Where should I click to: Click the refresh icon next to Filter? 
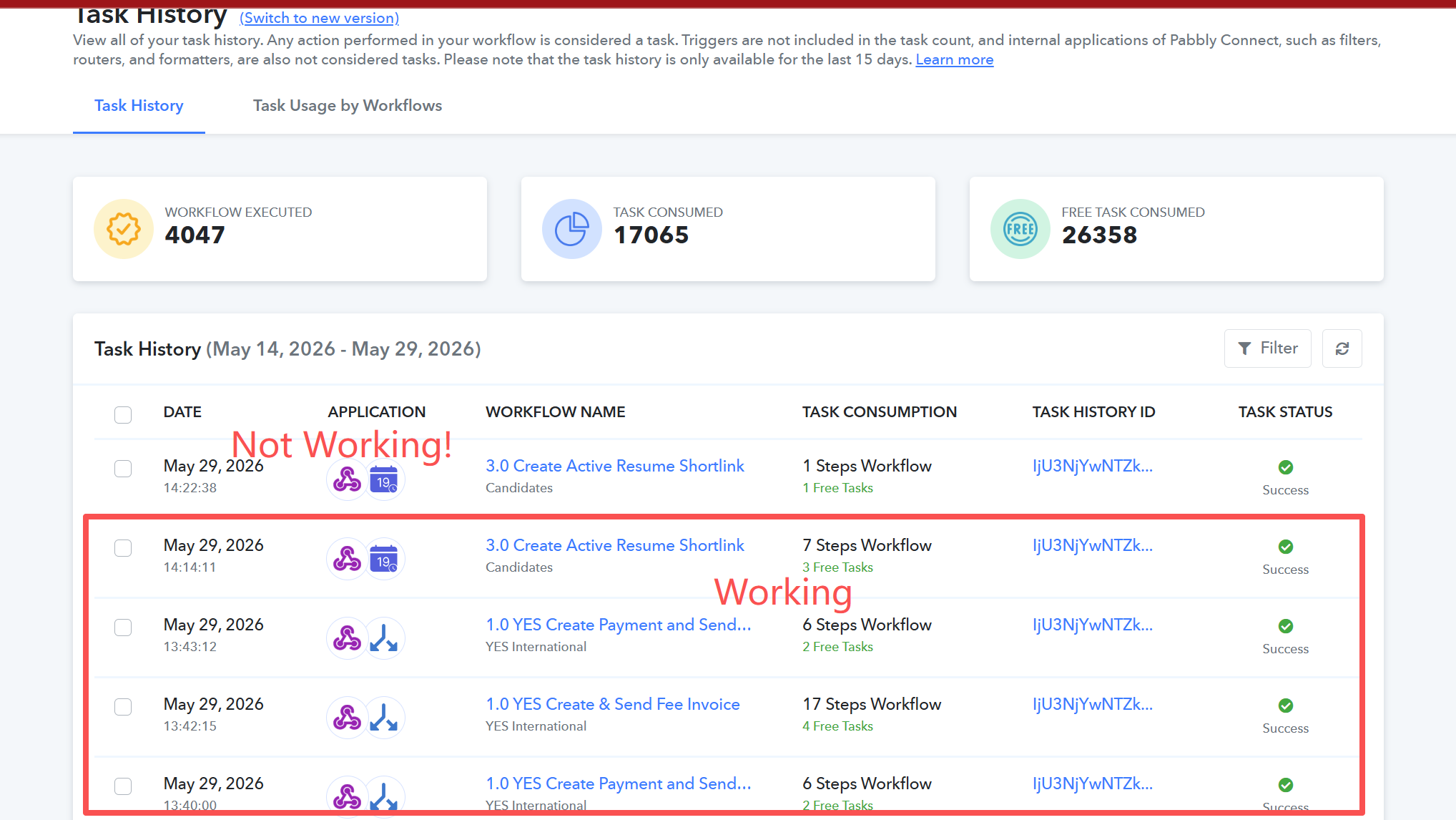tap(1342, 348)
